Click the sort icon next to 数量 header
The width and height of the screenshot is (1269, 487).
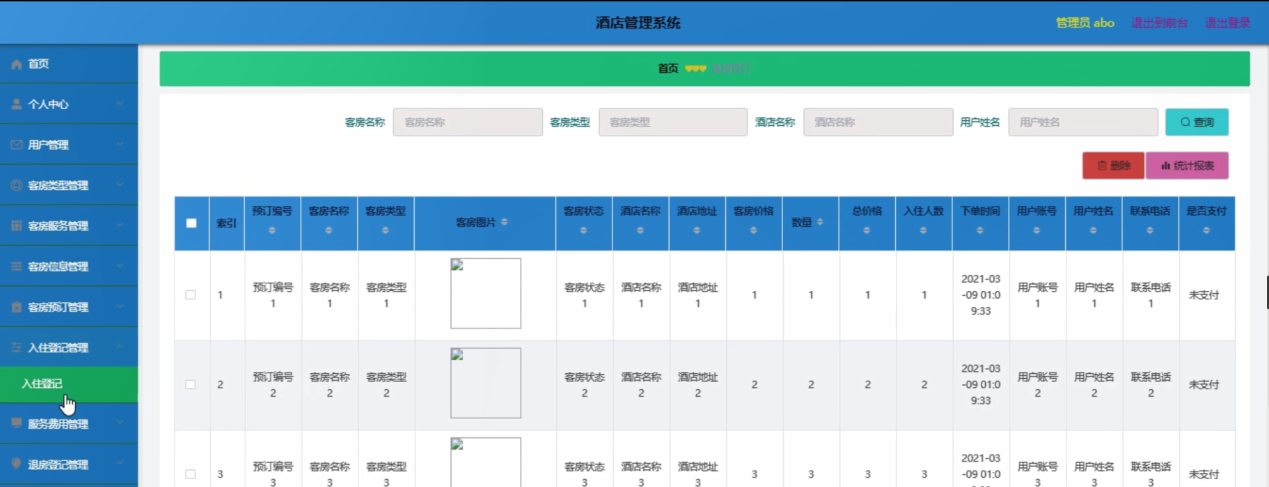(x=820, y=223)
